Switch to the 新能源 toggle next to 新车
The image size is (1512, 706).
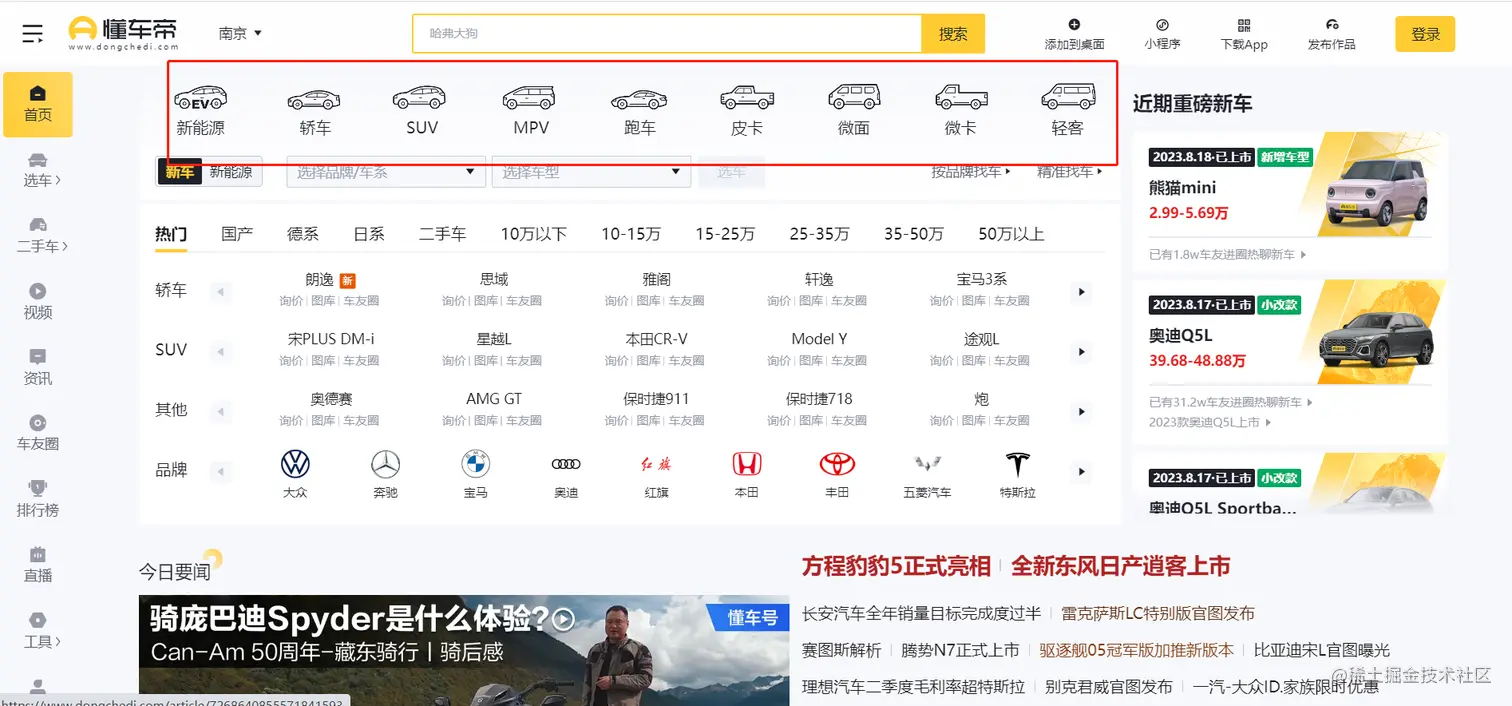(x=231, y=172)
